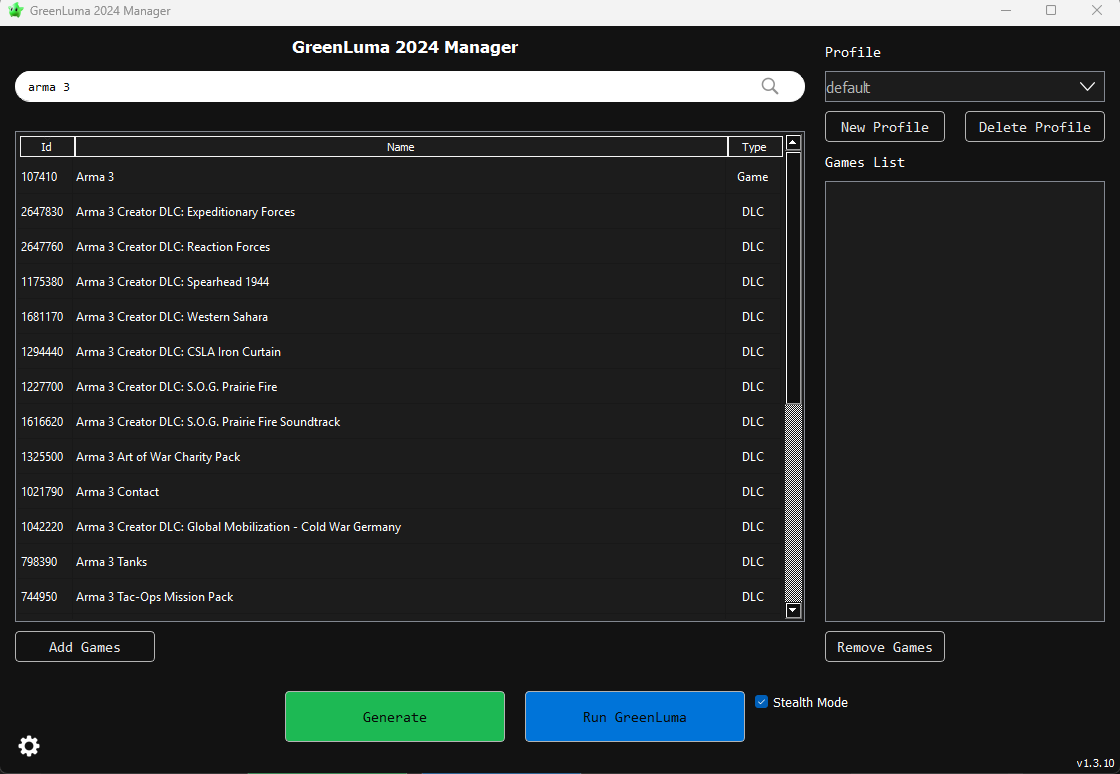Click the New Profile button
This screenshot has height=774, width=1120.
(x=884, y=127)
